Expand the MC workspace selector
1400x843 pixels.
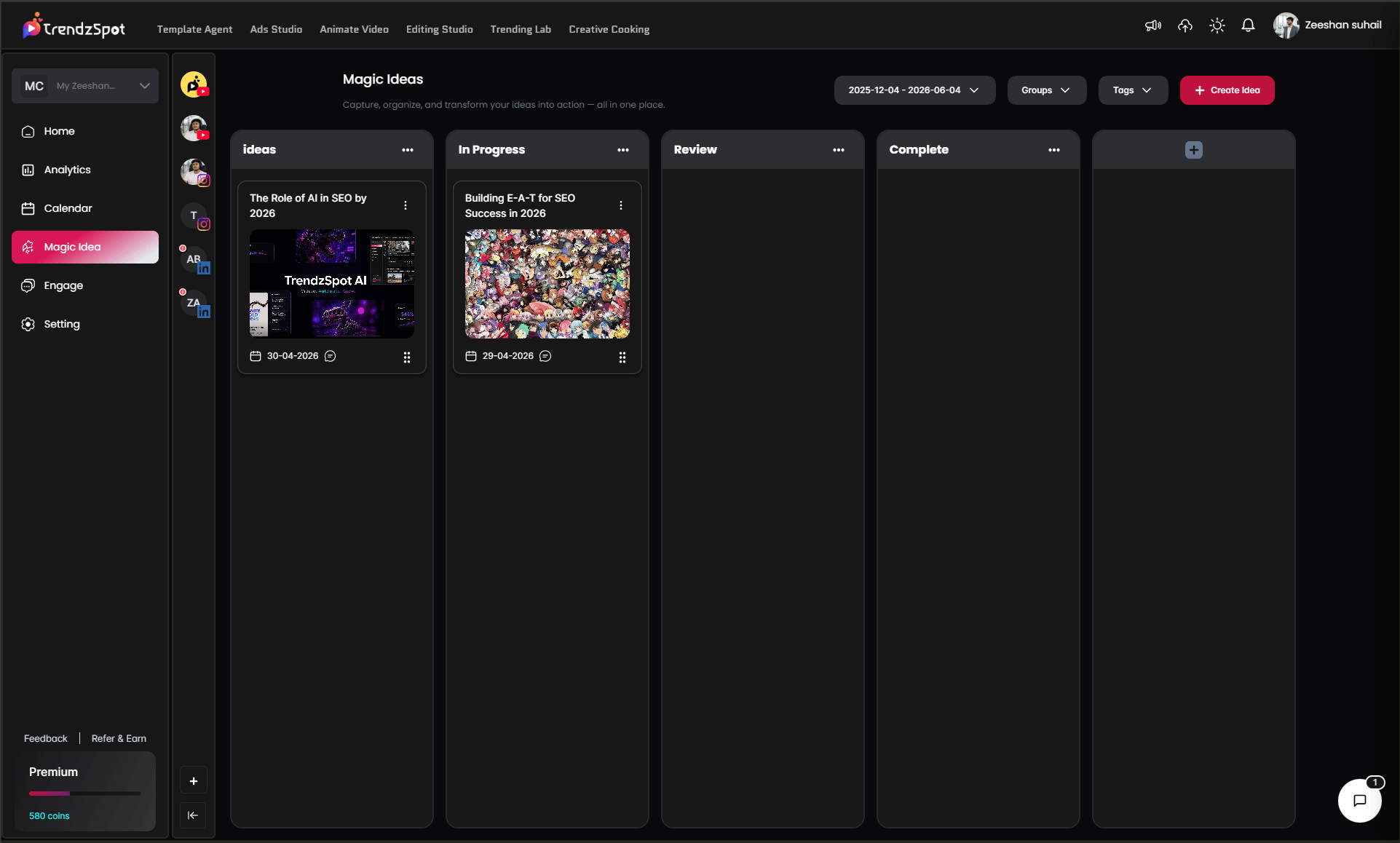(85, 86)
